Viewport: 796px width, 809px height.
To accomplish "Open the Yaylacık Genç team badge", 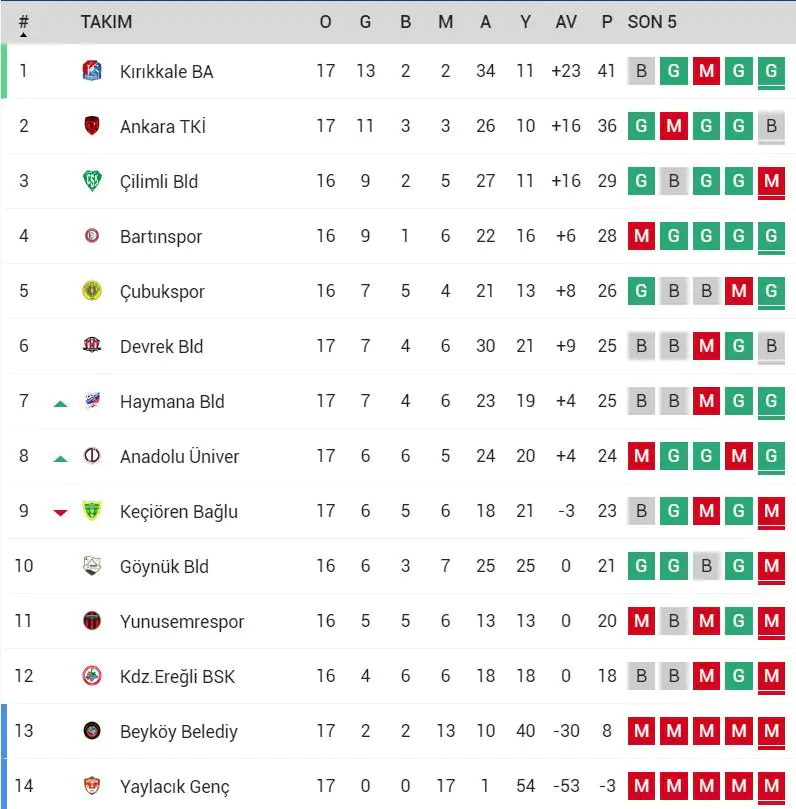I will 91,786.
